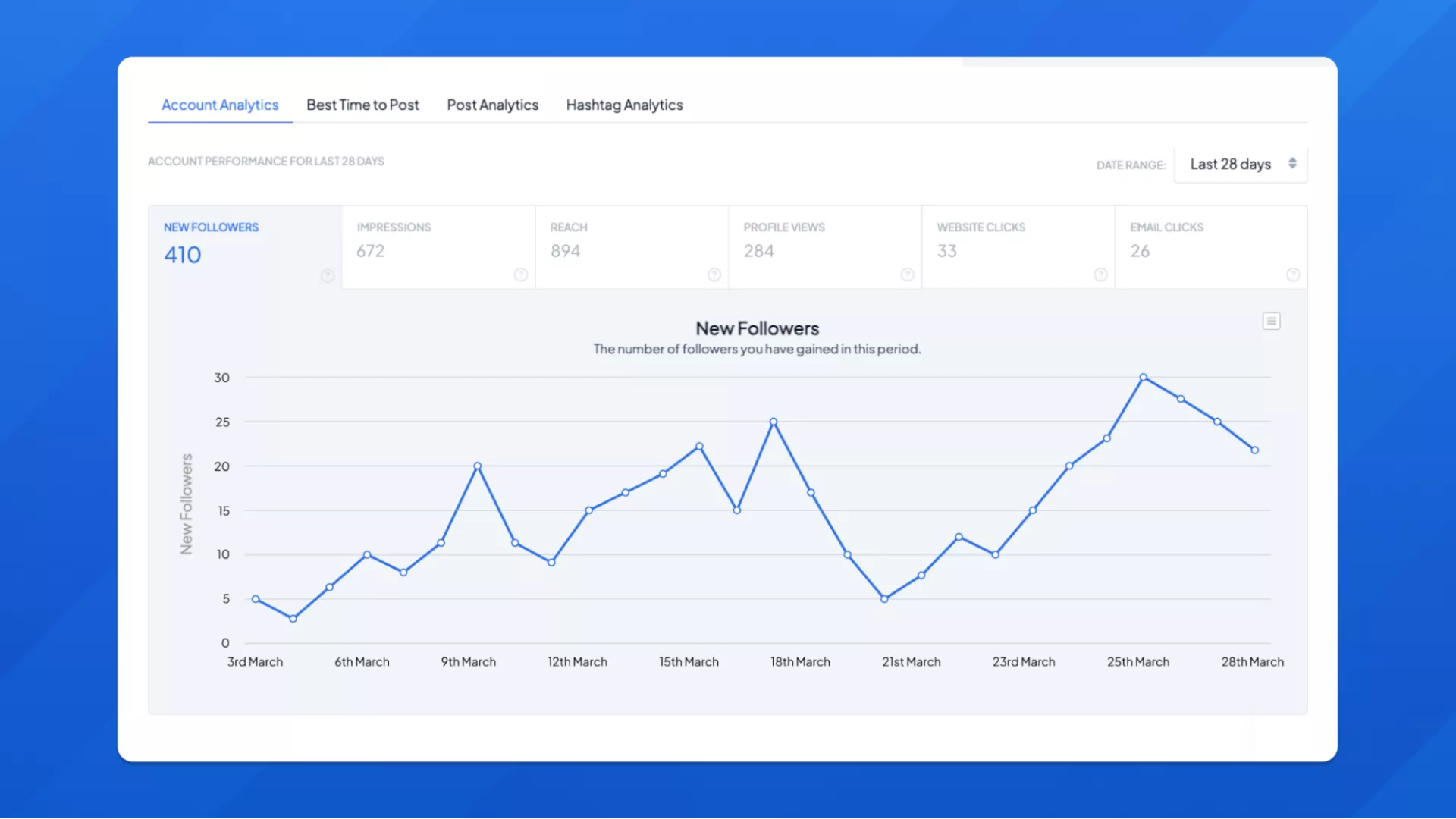Image resolution: width=1456 pixels, height=819 pixels.
Task: Click the peak data point at 30 followers
Action: point(1144,378)
